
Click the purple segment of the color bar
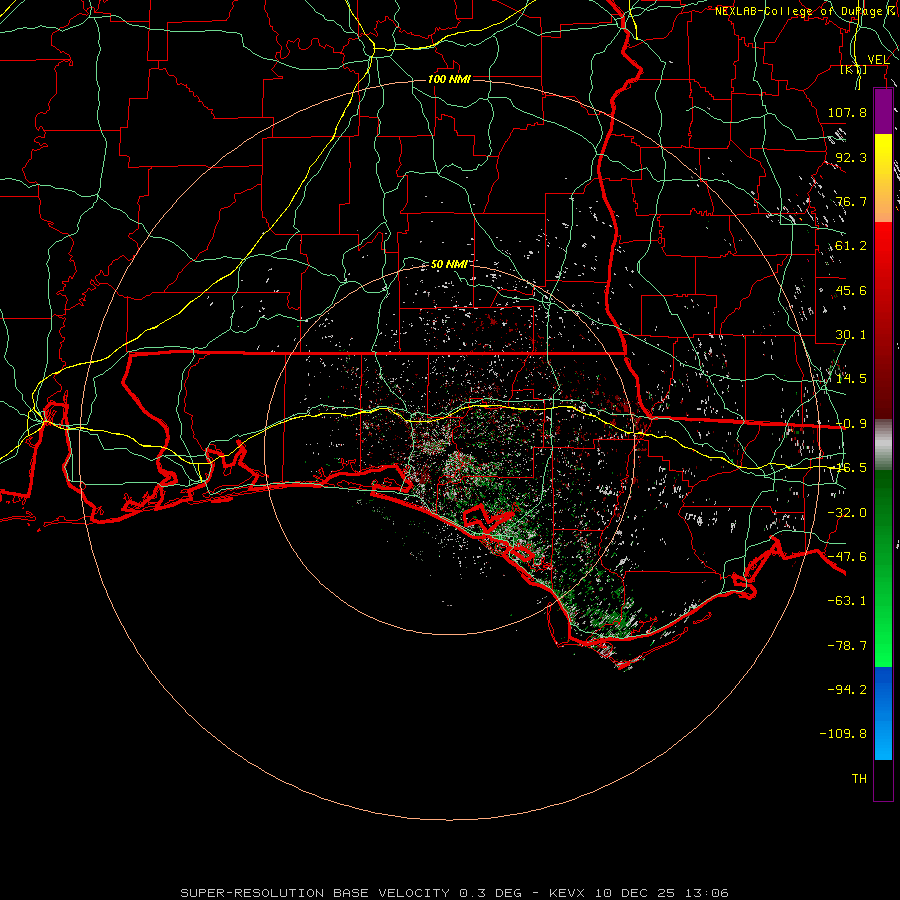[x=883, y=111]
